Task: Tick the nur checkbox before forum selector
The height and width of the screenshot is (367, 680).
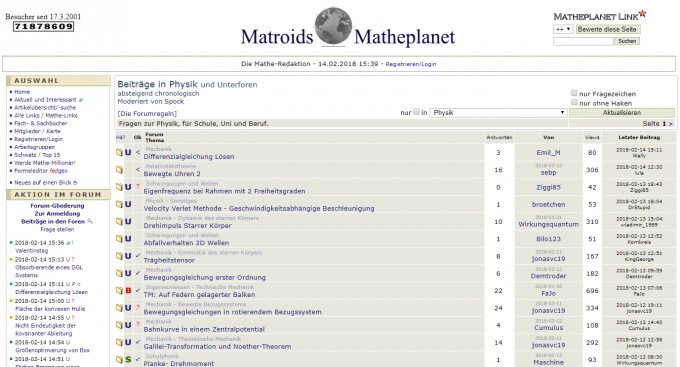Action: [x=416, y=112]
